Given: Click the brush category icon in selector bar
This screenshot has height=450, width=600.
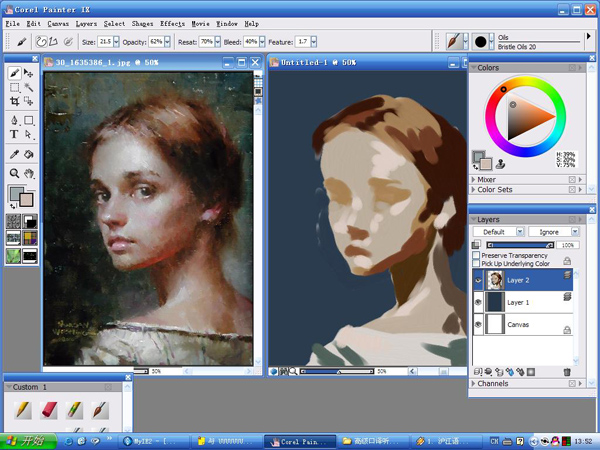Looking at the screenshot, I should 455,41.
